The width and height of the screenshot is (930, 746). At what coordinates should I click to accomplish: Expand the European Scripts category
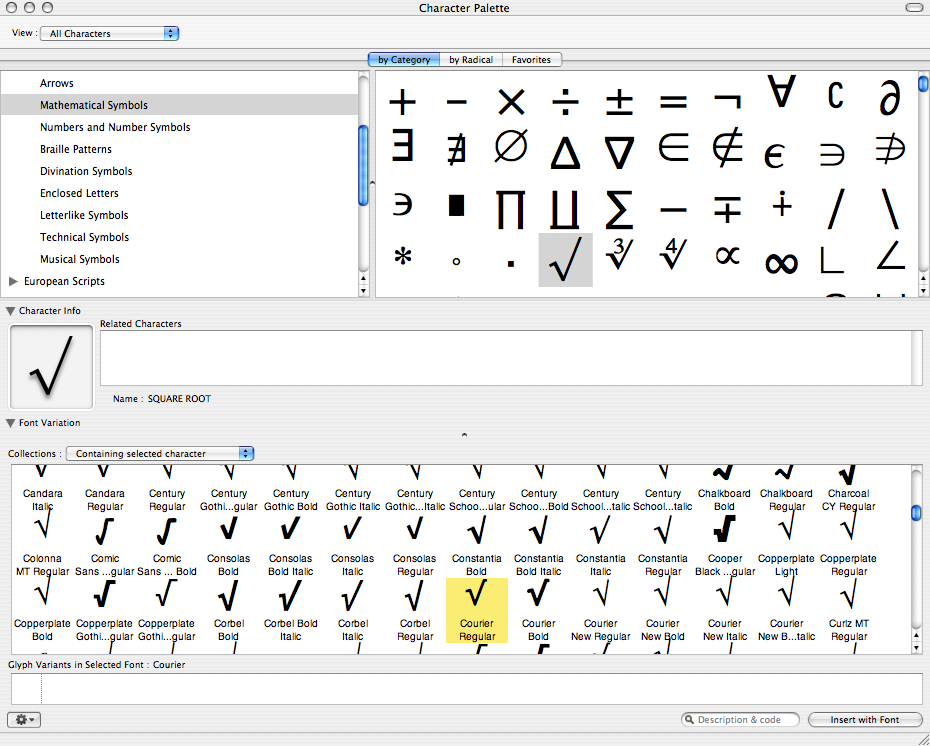[x=13, y=281]
